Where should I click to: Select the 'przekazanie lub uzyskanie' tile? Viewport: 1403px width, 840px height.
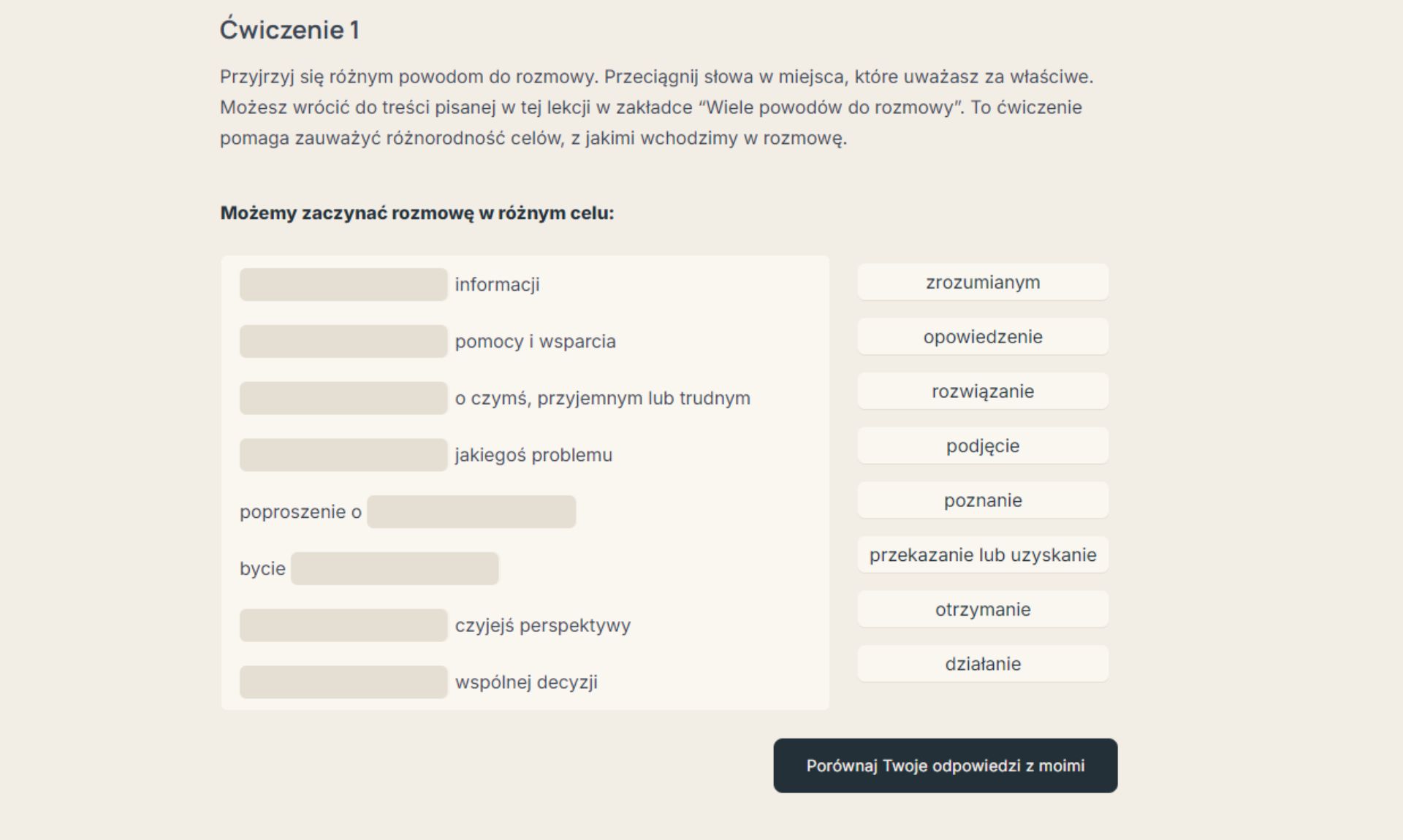(983, 554)
